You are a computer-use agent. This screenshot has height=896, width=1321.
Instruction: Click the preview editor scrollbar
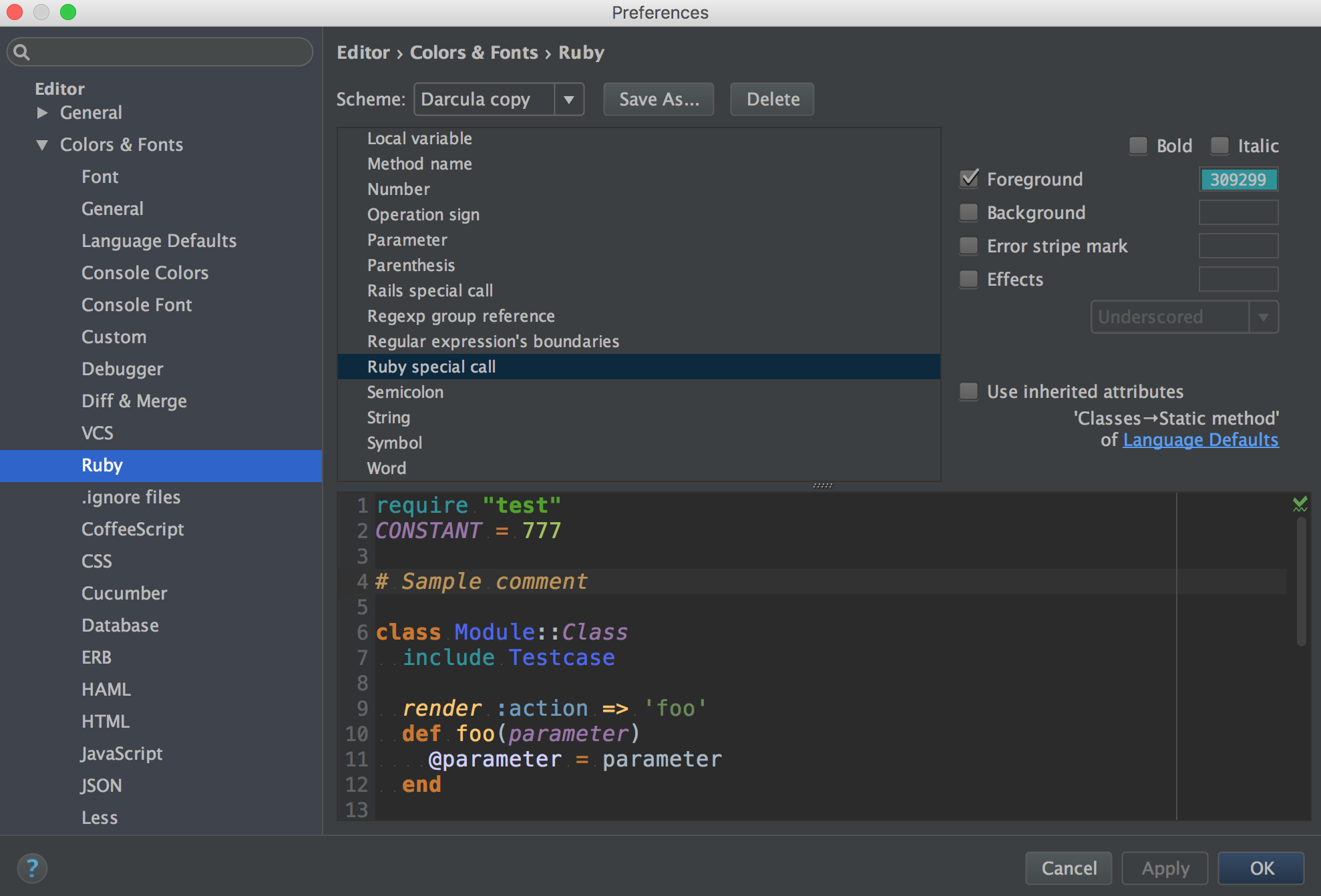click(x=1301, y=581)
